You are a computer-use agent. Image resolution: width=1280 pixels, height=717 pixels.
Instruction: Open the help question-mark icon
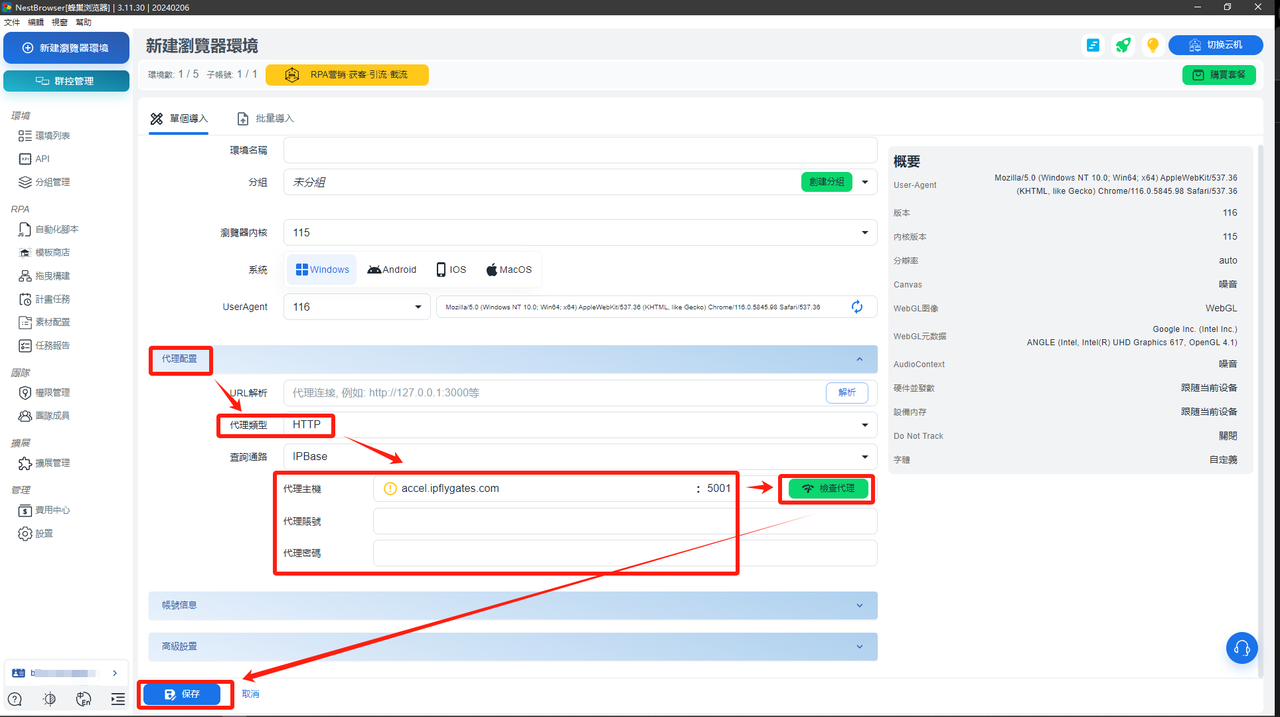15,699
